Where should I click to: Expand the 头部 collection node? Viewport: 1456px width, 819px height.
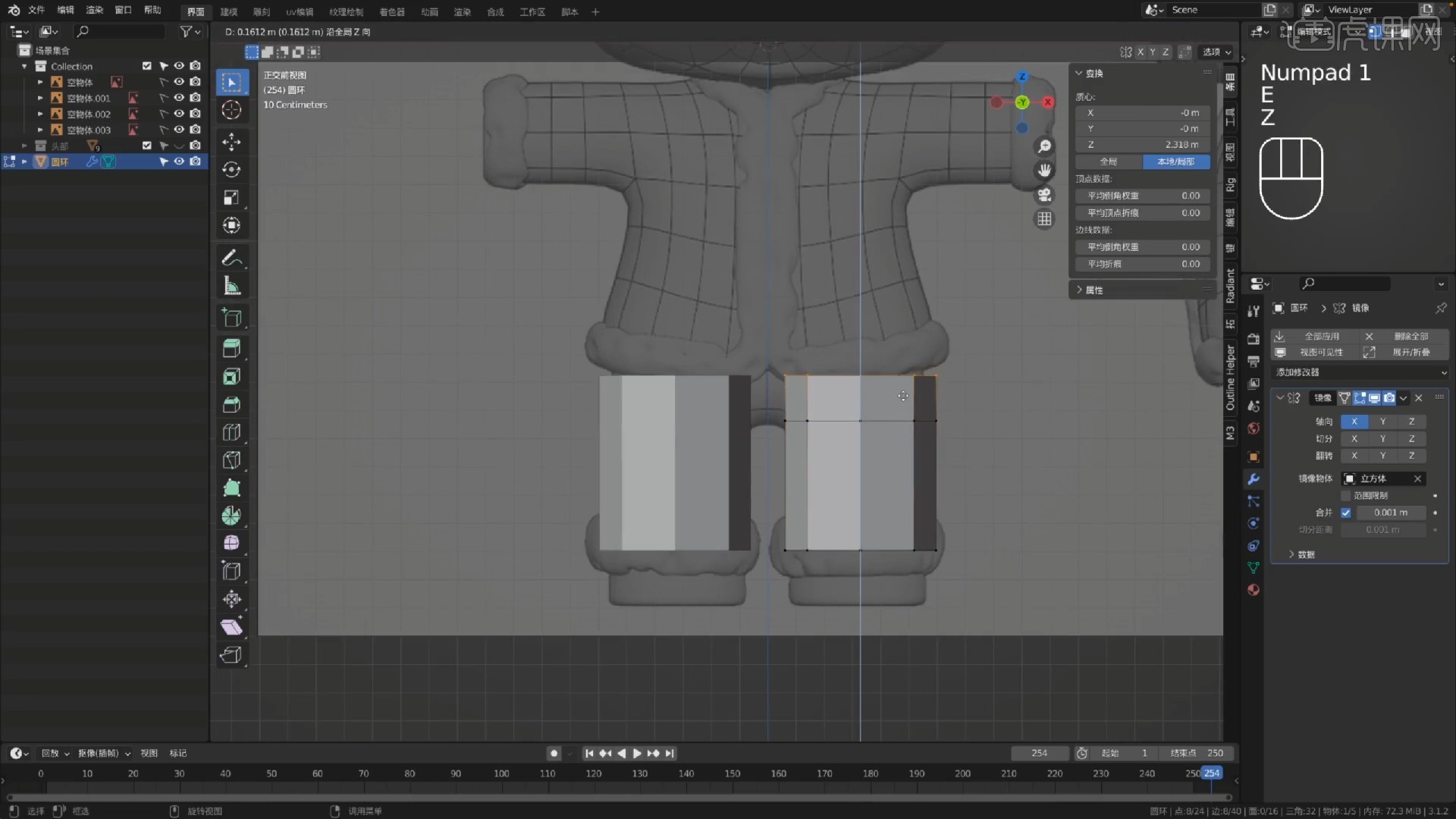[24, 146]
